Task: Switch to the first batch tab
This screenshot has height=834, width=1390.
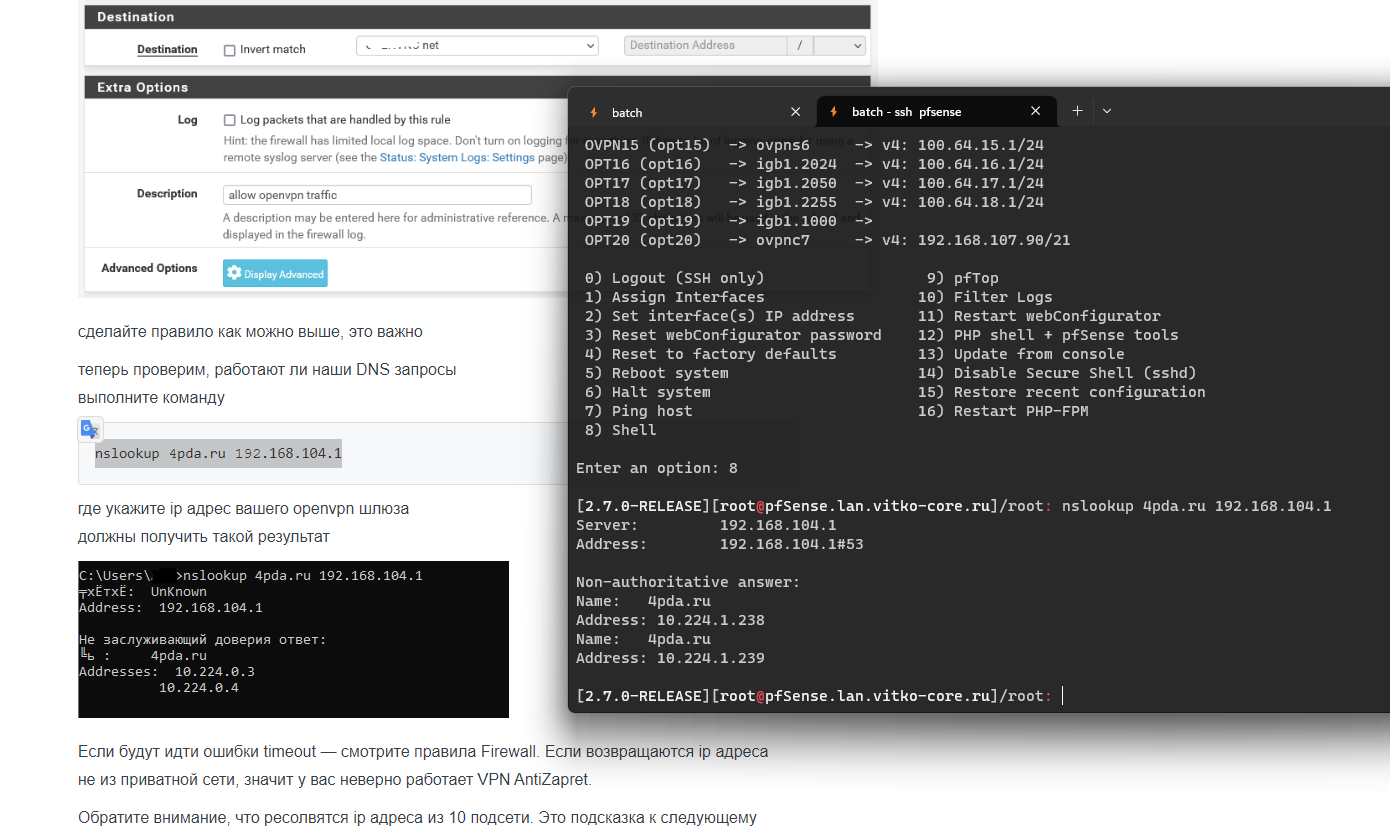Action: pos(693,112)
